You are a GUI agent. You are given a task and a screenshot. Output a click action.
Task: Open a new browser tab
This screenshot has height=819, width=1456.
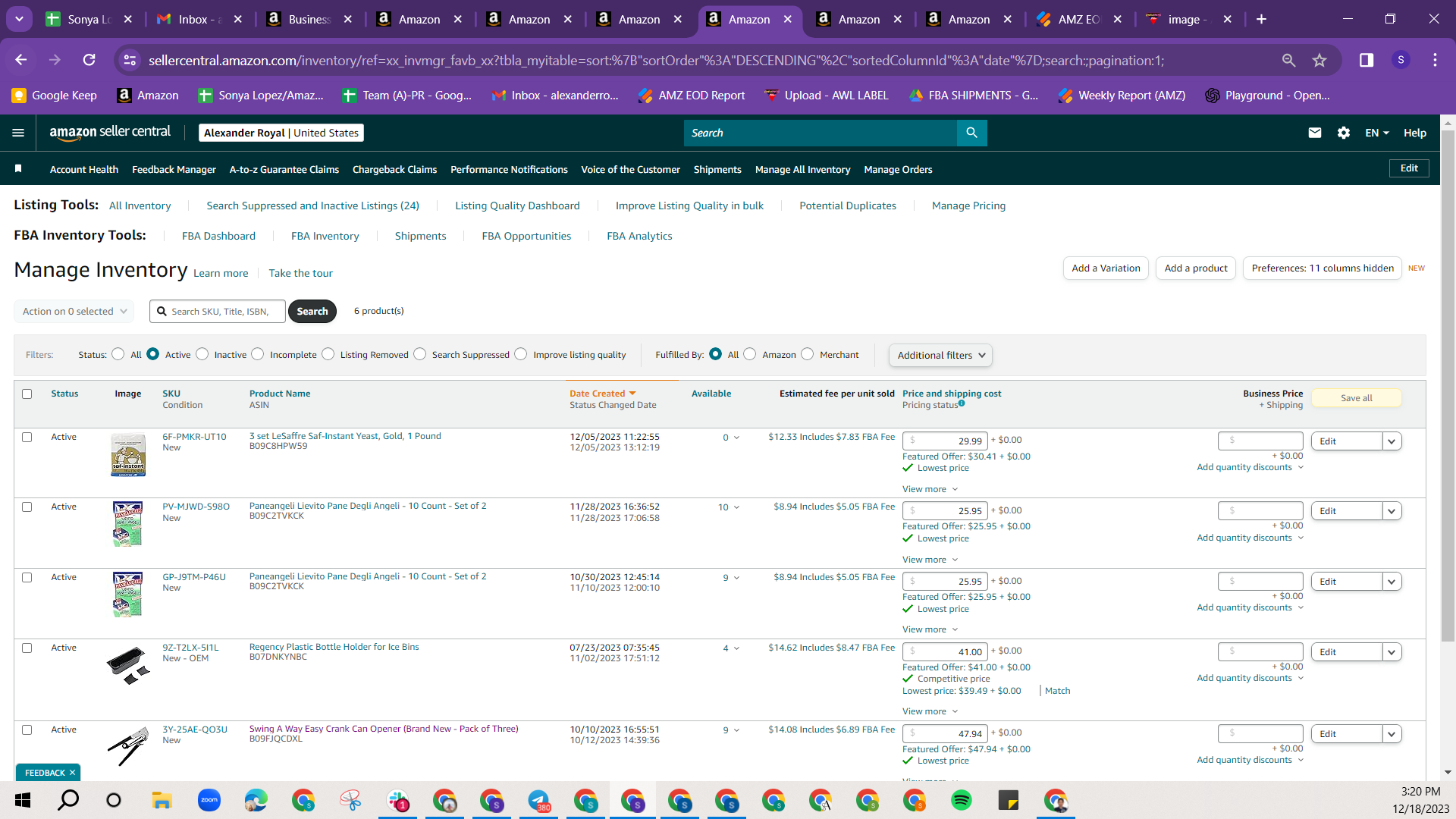click(x=1261, y=19)
